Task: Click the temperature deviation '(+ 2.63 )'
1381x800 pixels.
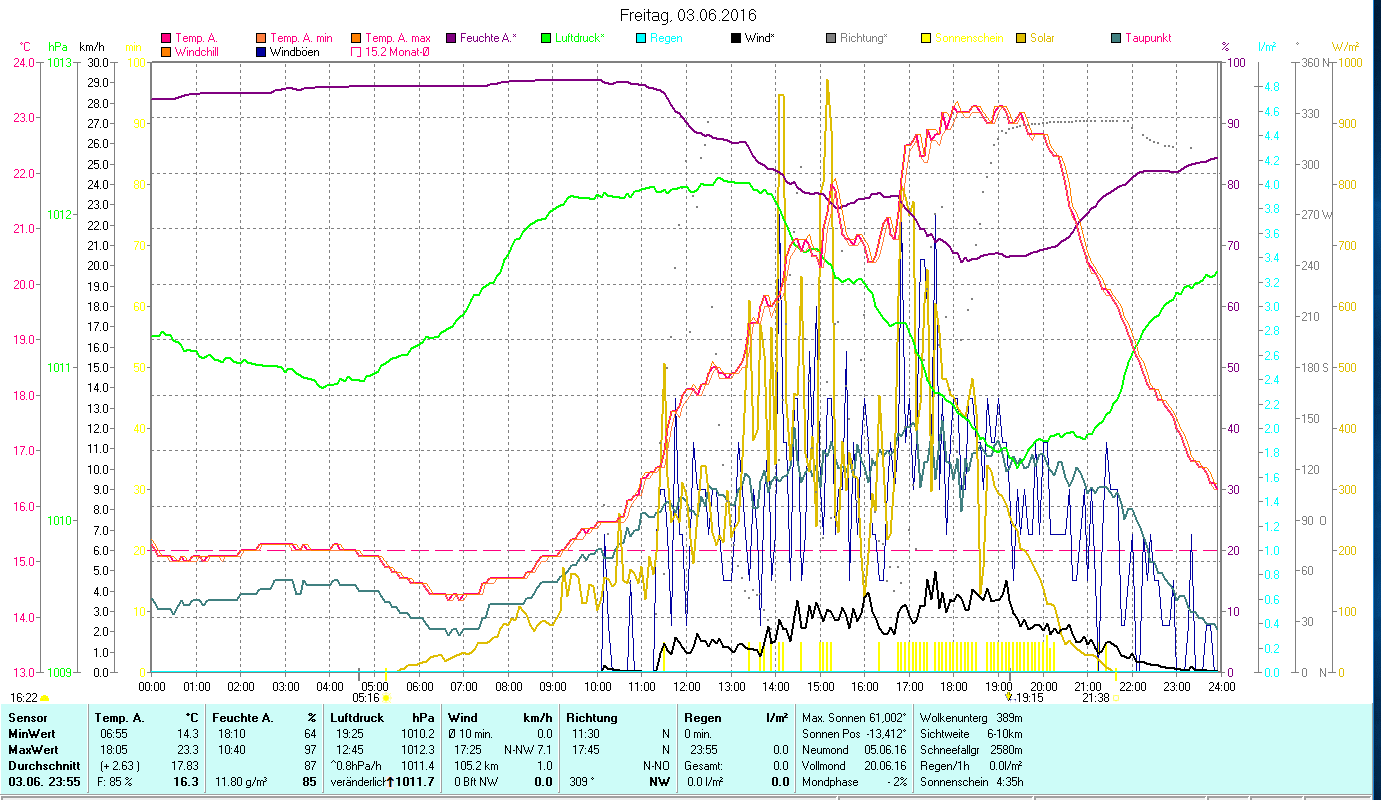Action: pyautogui.click(x=119, y=765)
